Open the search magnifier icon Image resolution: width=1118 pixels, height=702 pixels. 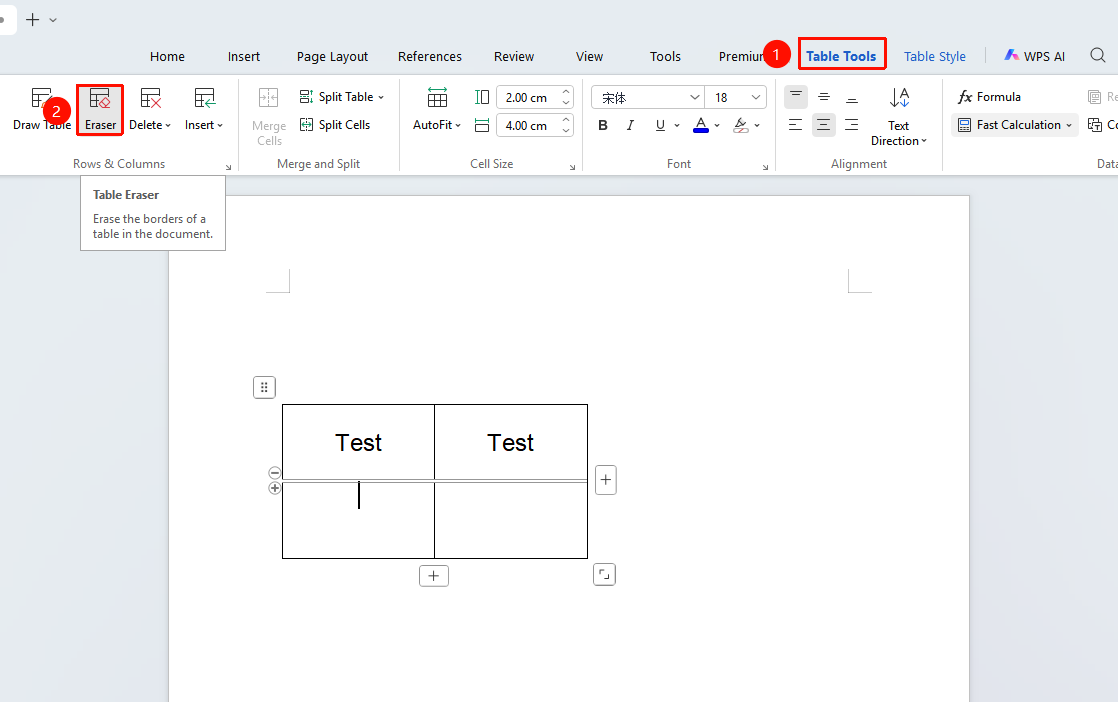pyautogui.click(x=1097, y=56)
